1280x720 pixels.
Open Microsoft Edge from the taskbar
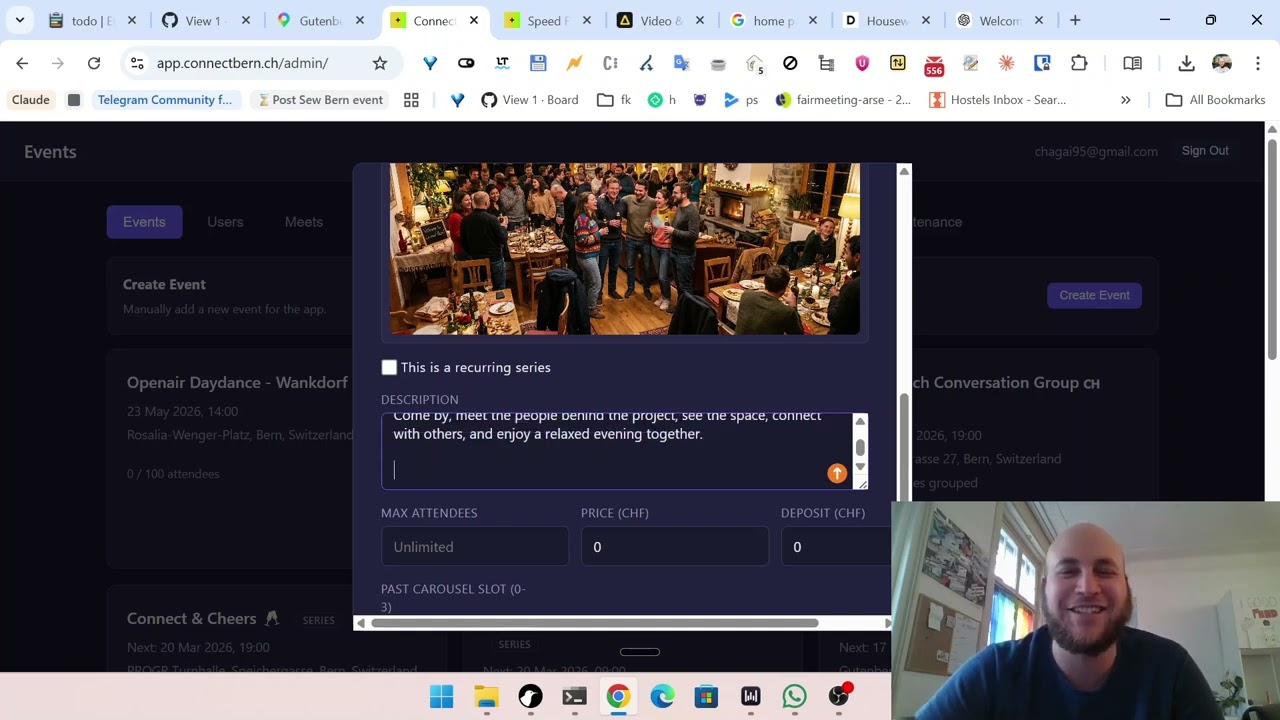coord(662,696)
